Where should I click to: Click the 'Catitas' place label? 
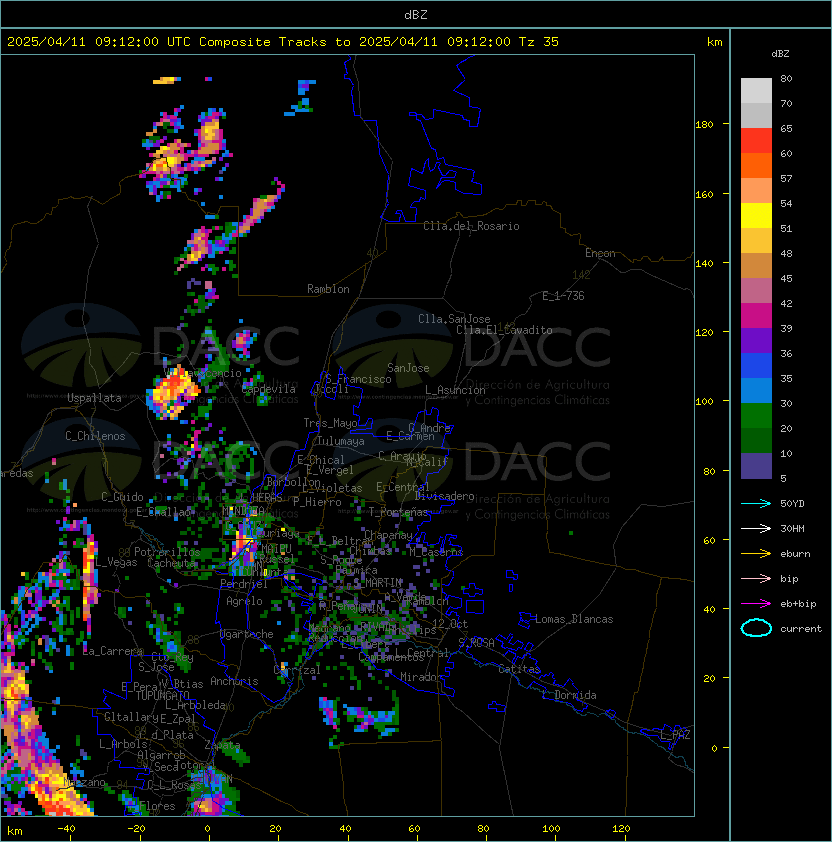pyautogui.click(x=519, y=669)
